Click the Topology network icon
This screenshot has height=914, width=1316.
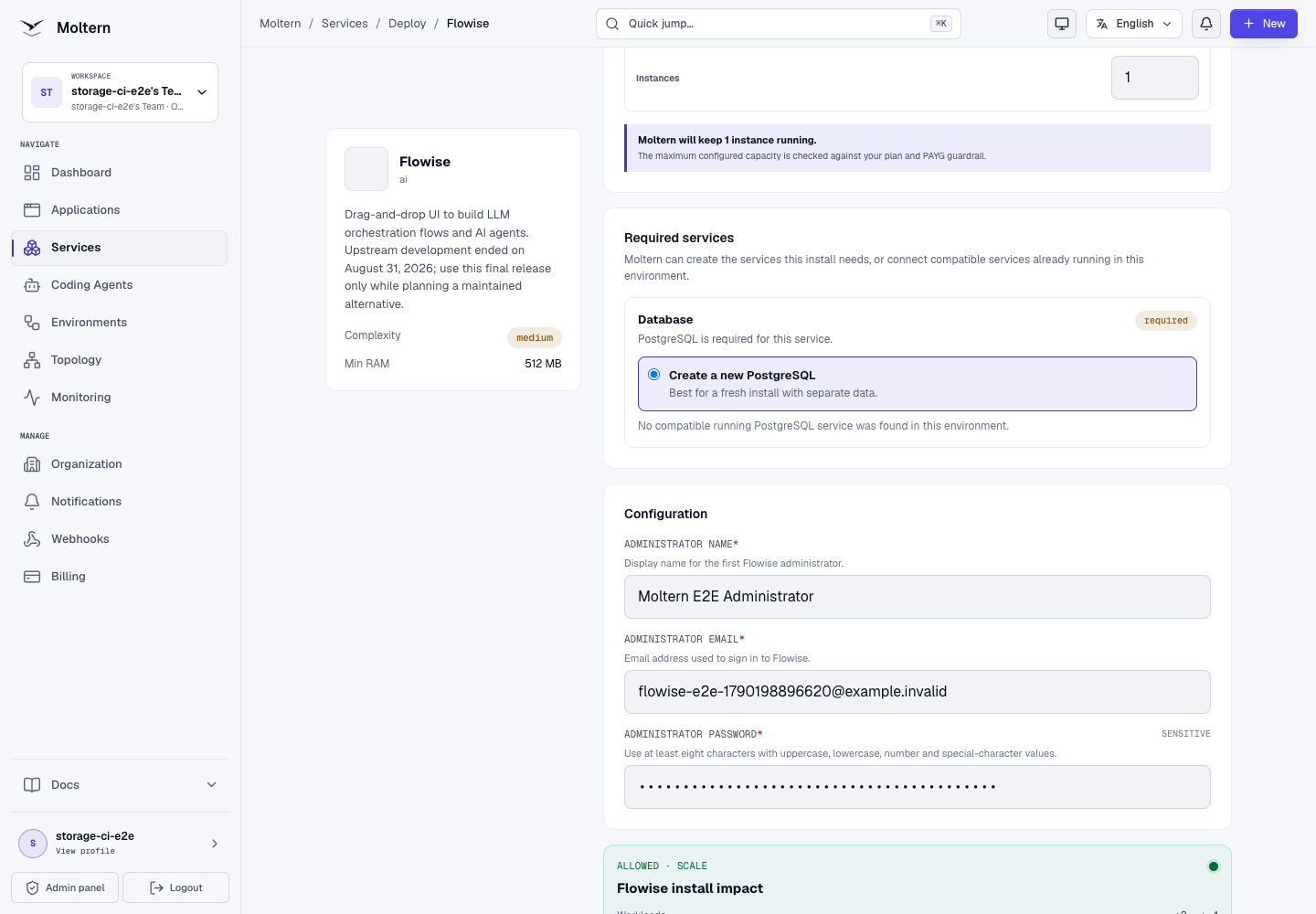point(32,360)
